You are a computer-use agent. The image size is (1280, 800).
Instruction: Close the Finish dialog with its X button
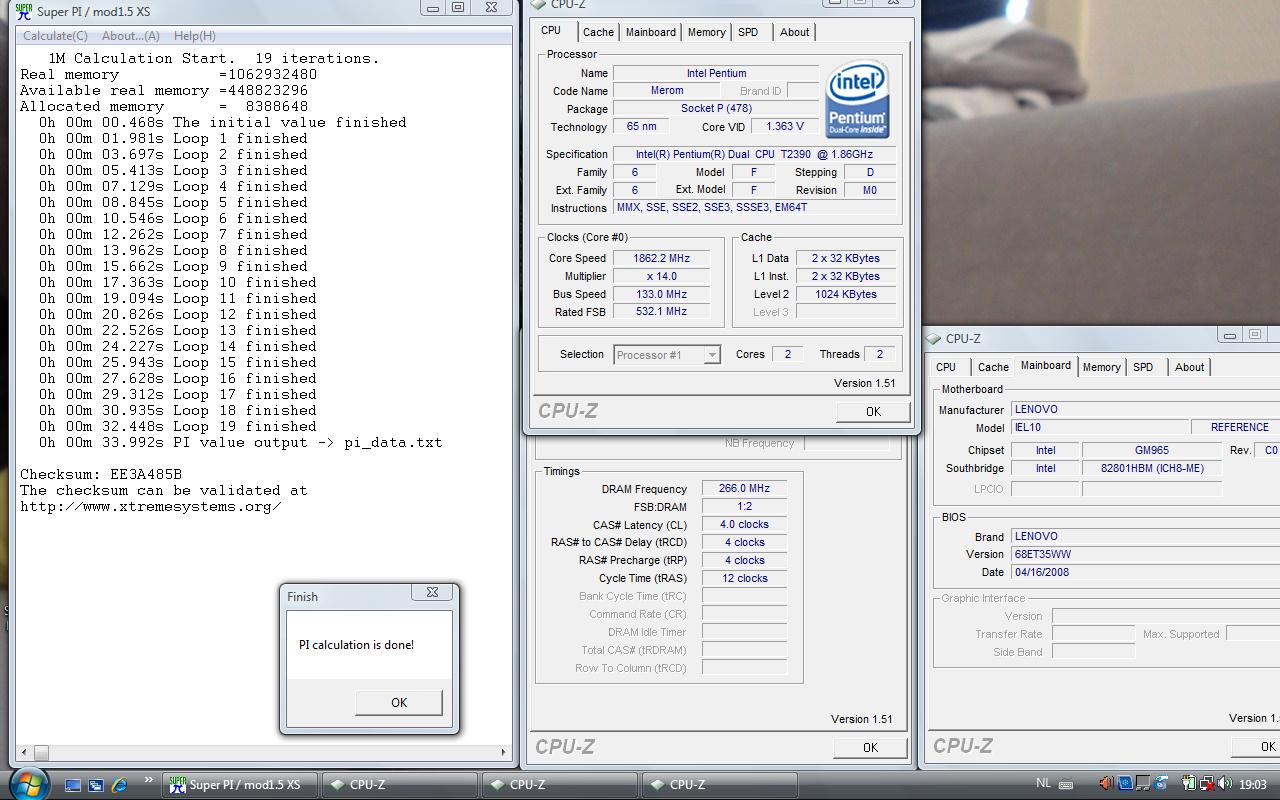(x=432, y=592)
